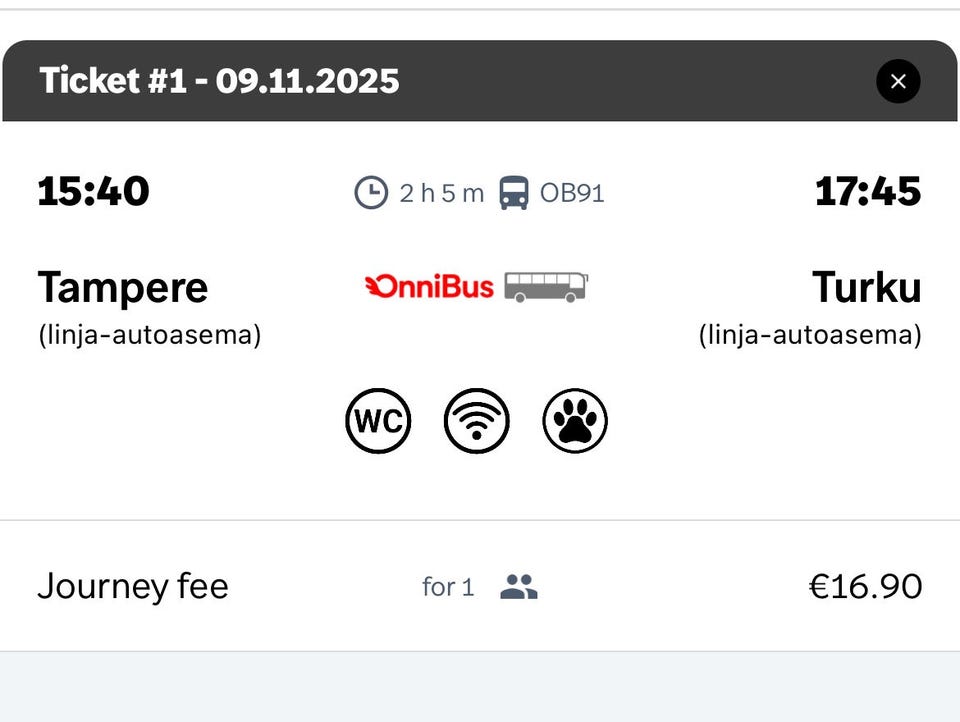Select the Ticket #1 header title

point(219,81)
